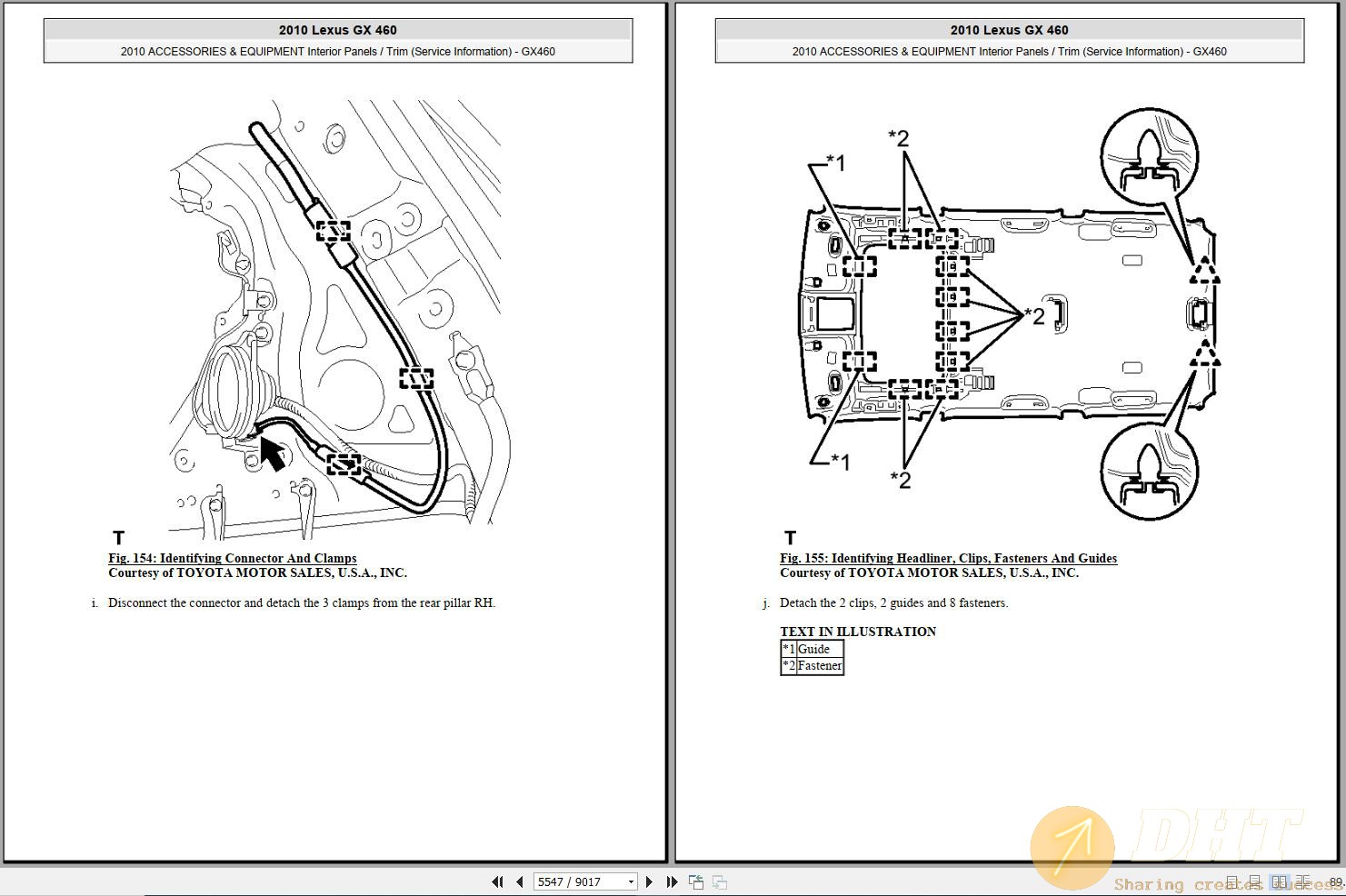Click right page Courtesy of TOYOTA line
The image size is (1346, 896).
(929, 572)
